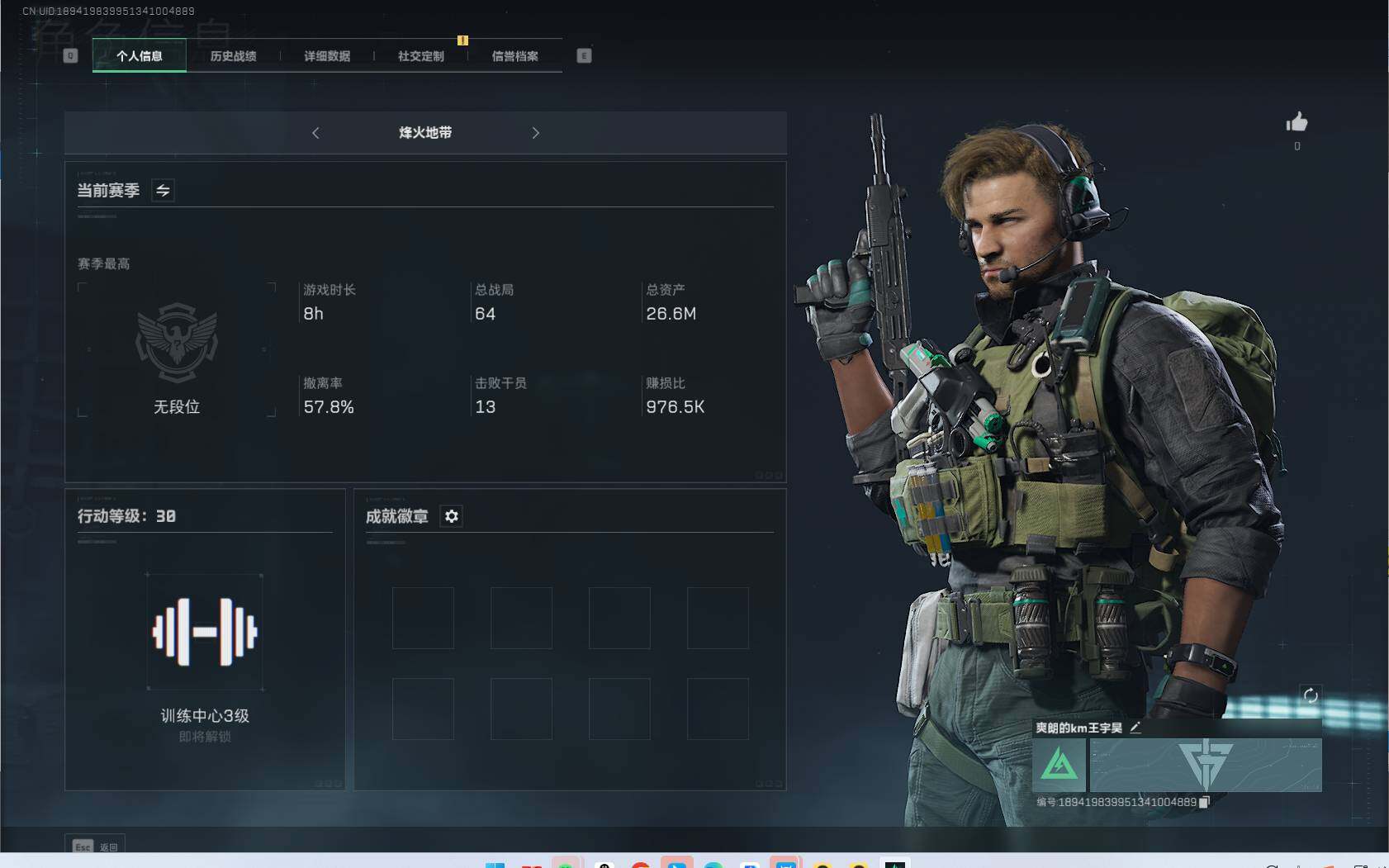Click the 击败干员 13 value

coord(486,407)
